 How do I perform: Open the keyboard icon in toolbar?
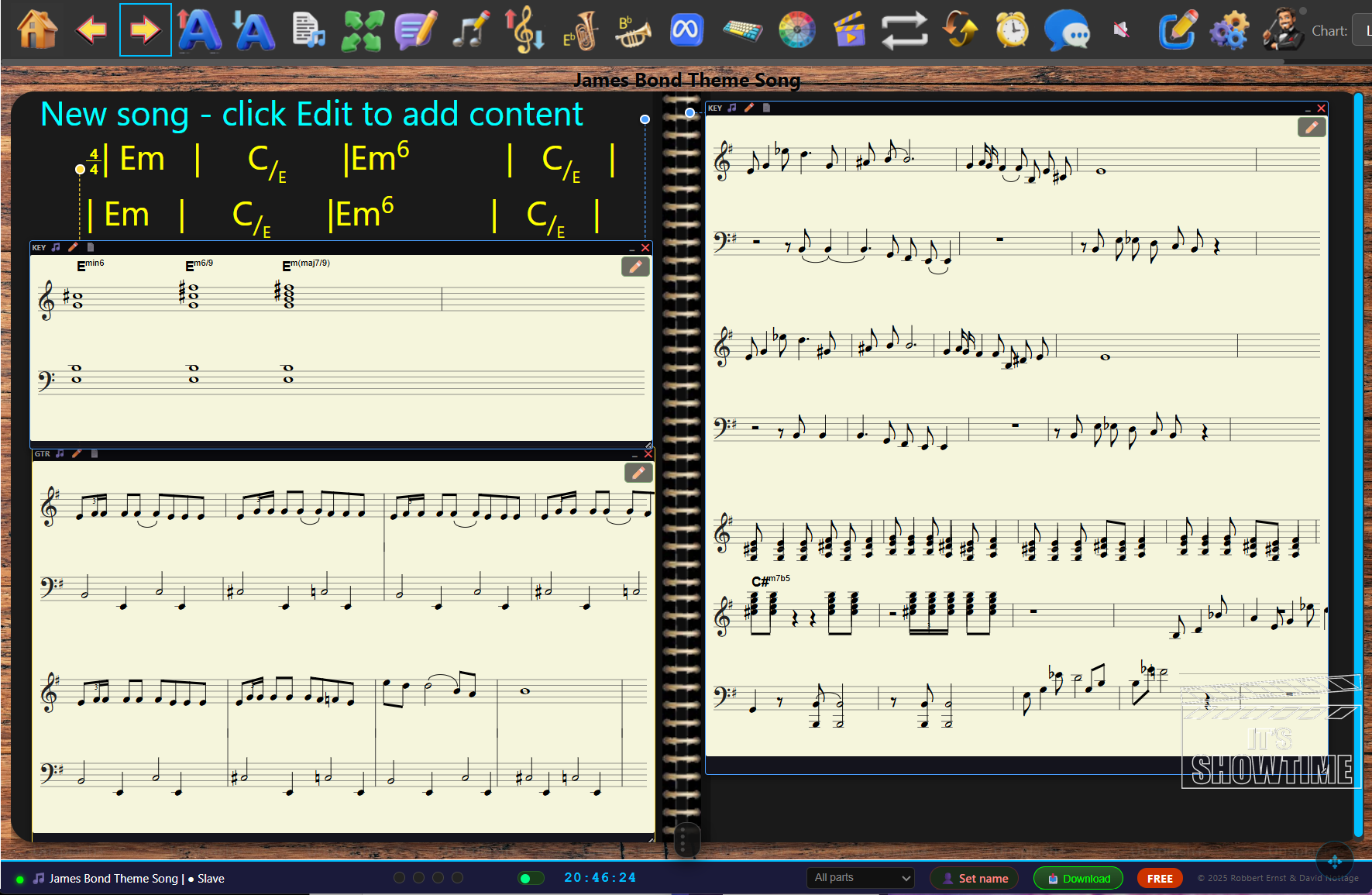[x=742, y=30]
